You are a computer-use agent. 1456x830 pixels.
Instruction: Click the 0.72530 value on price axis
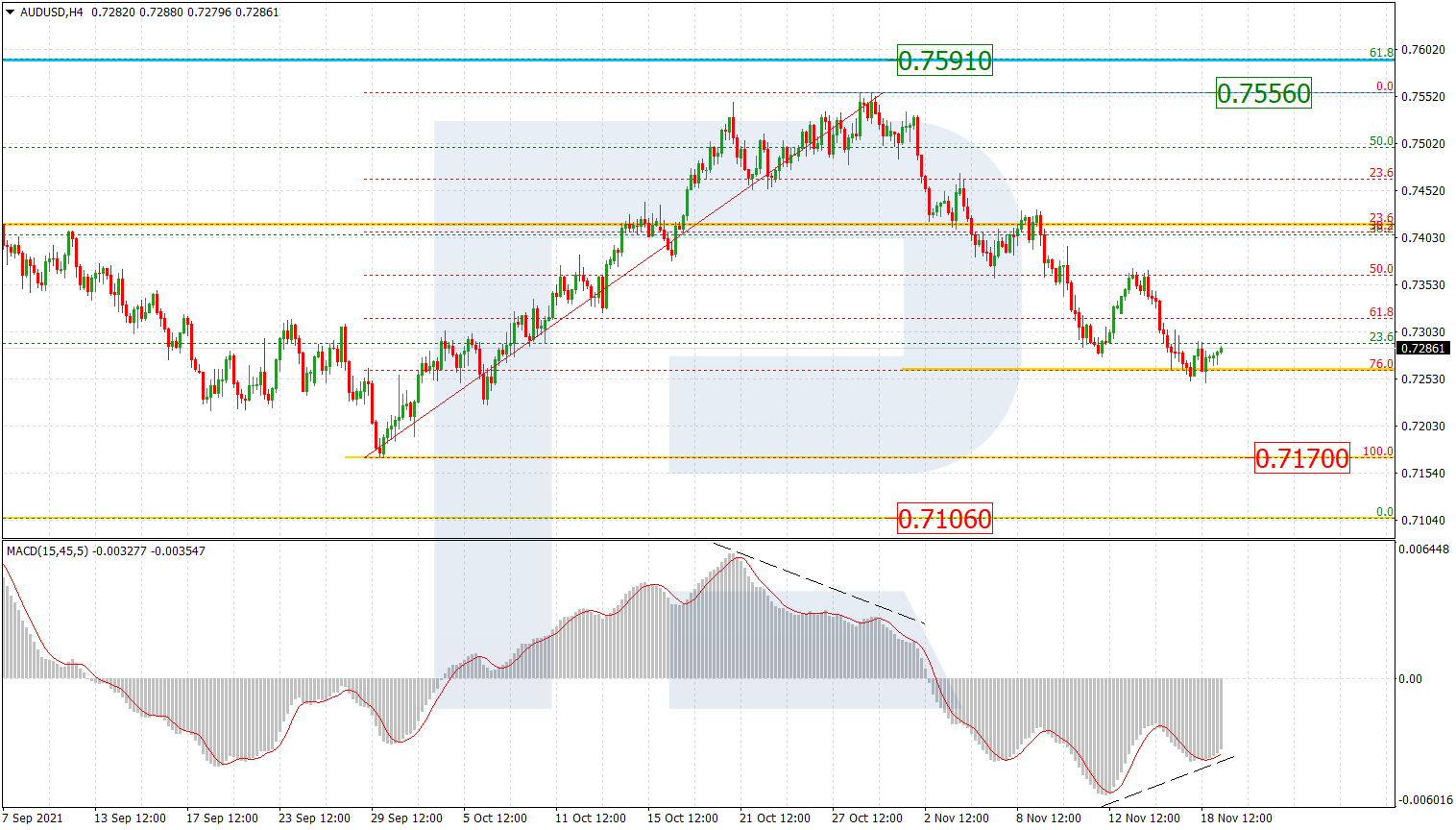pos(1423,379)
